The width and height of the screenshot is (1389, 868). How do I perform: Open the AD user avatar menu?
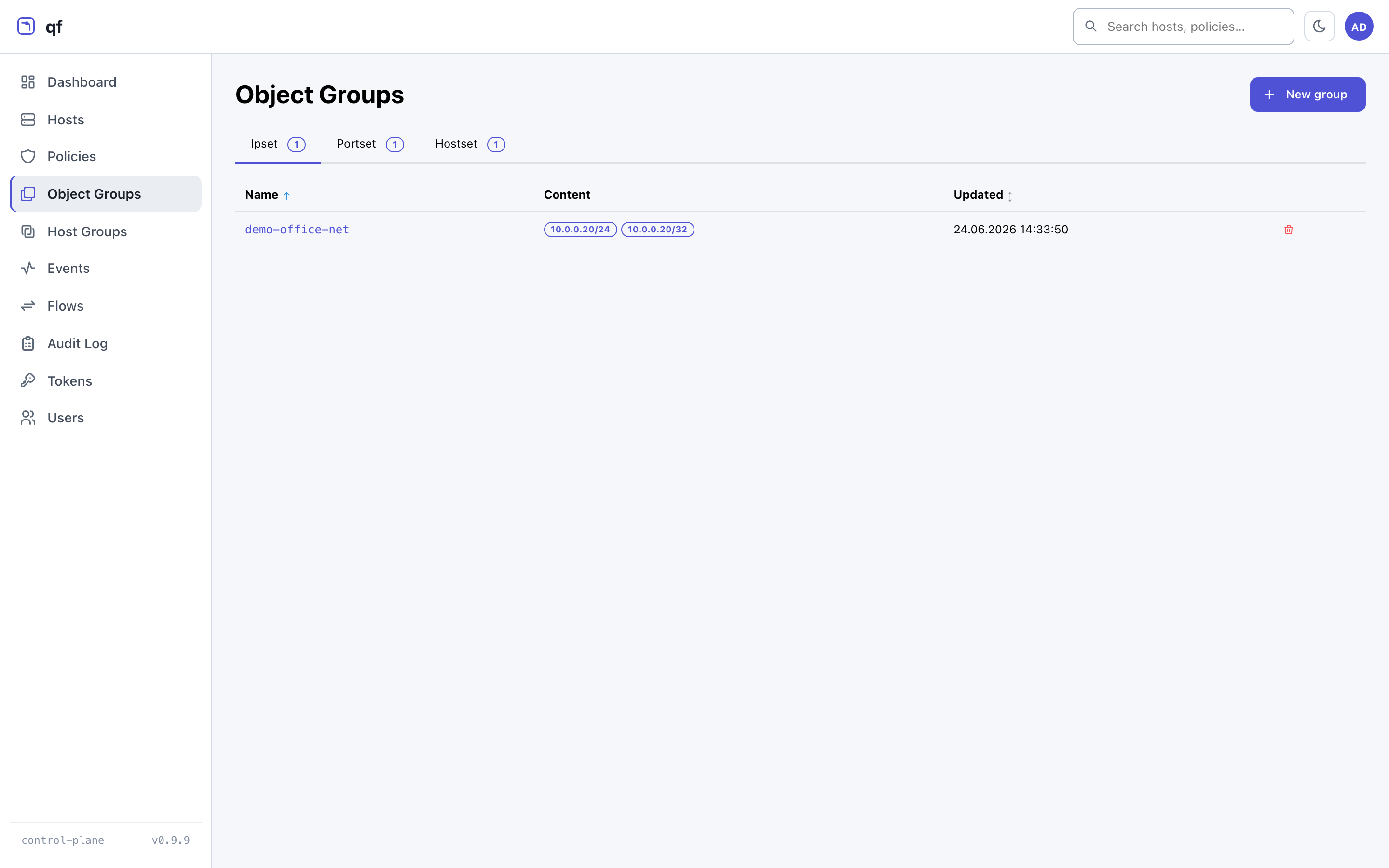(x=1359, y=27)
